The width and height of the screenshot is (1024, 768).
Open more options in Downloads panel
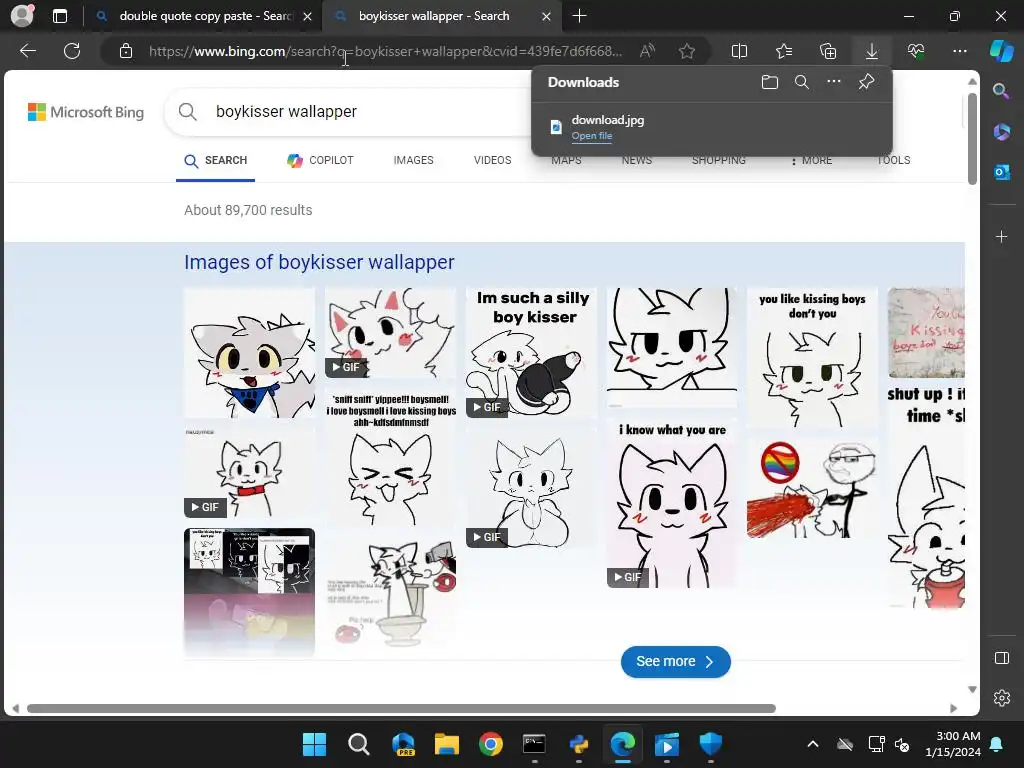click(x=833, y=82)
